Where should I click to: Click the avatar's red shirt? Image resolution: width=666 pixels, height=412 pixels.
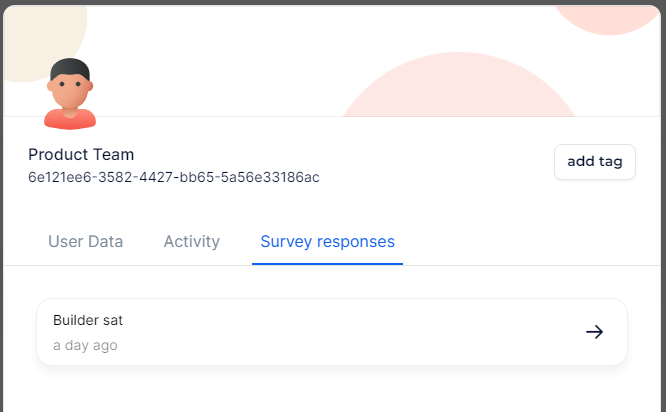70,120
